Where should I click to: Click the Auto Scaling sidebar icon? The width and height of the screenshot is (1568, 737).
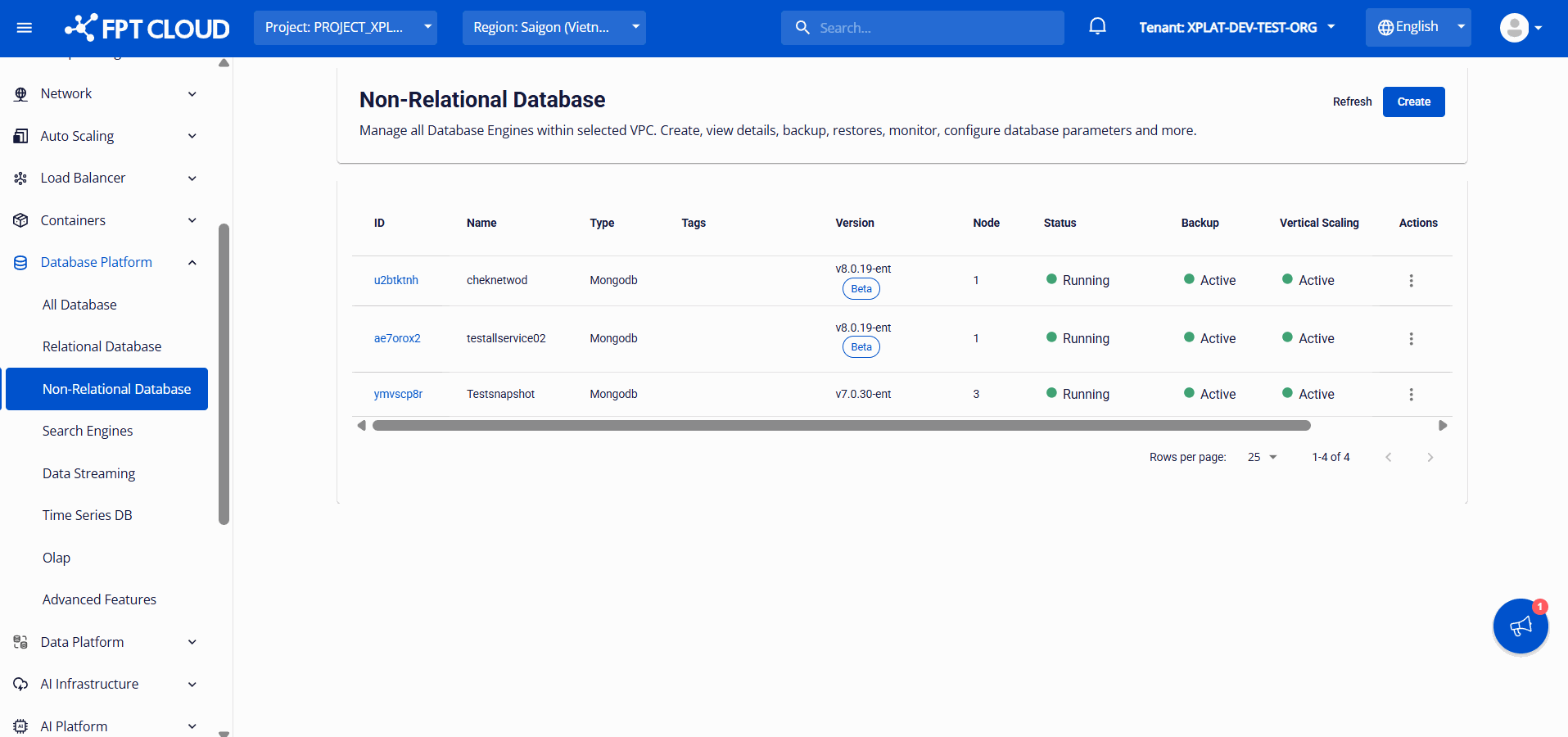20,136
